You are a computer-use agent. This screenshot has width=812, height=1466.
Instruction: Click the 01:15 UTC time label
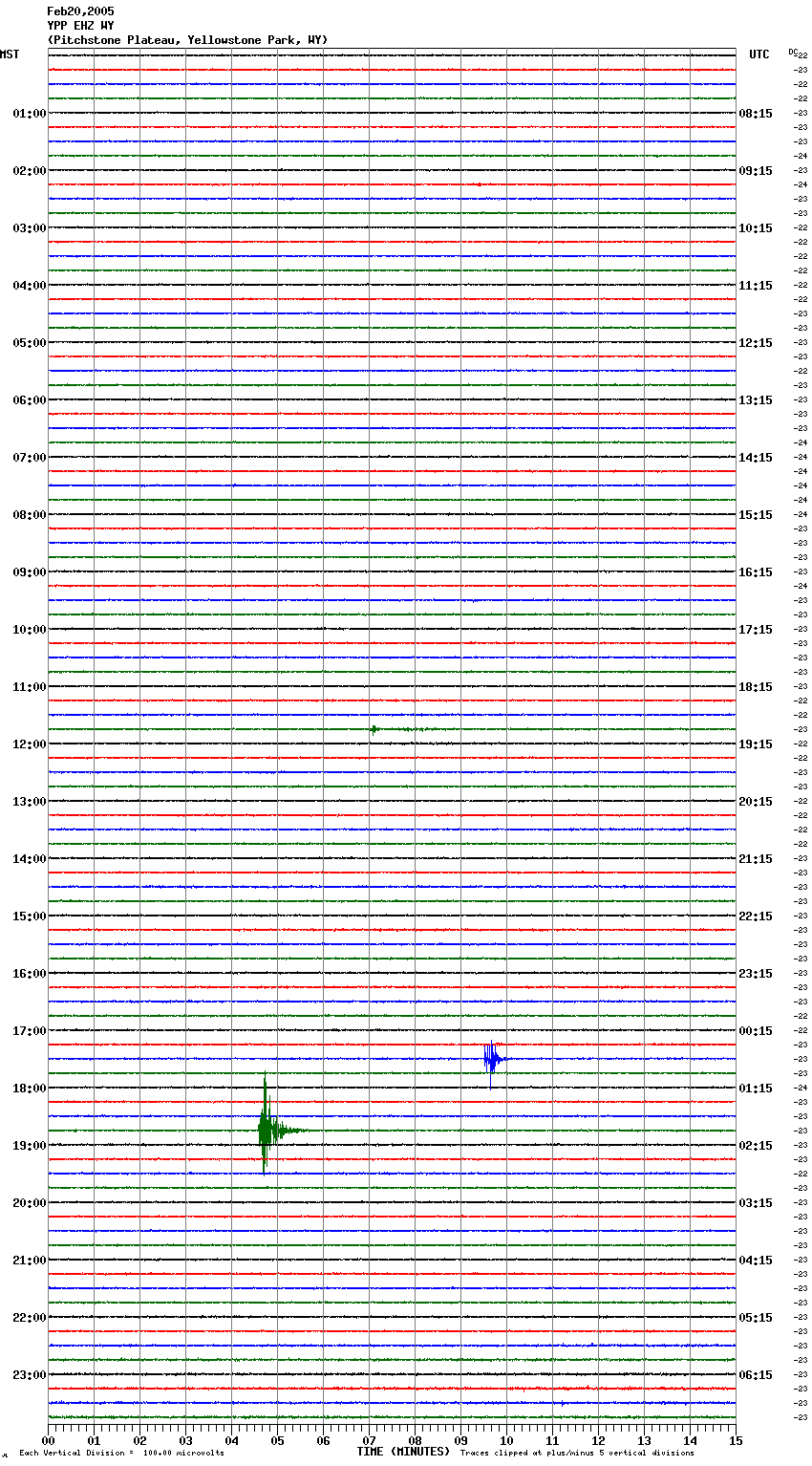tap(756, 1088)
